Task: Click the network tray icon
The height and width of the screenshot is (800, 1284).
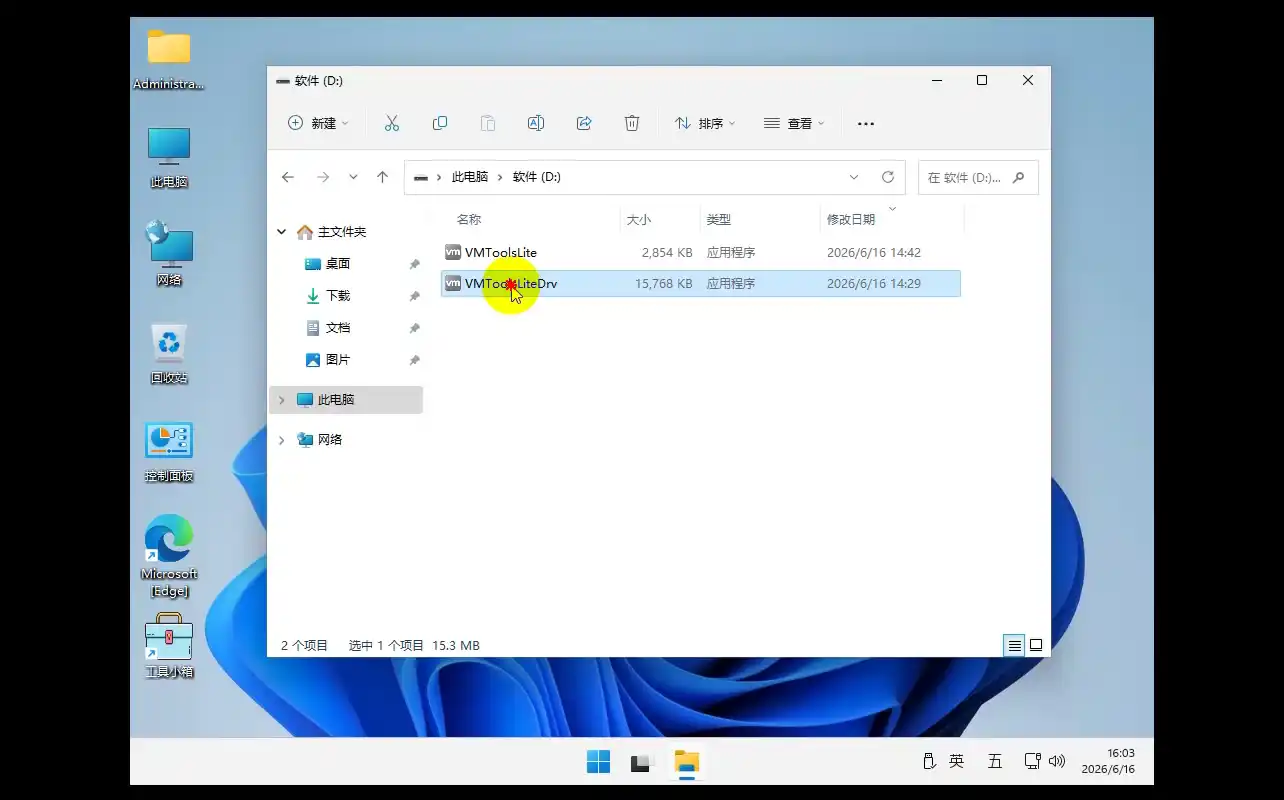Action: [x=1033, y=761]
